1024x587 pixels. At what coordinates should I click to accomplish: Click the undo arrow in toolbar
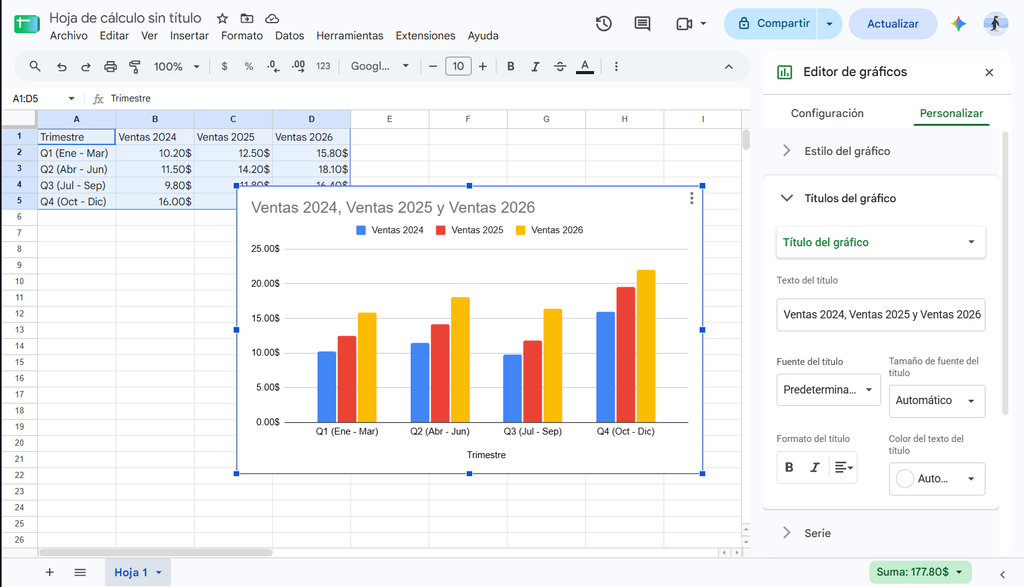tap(61, 67)
